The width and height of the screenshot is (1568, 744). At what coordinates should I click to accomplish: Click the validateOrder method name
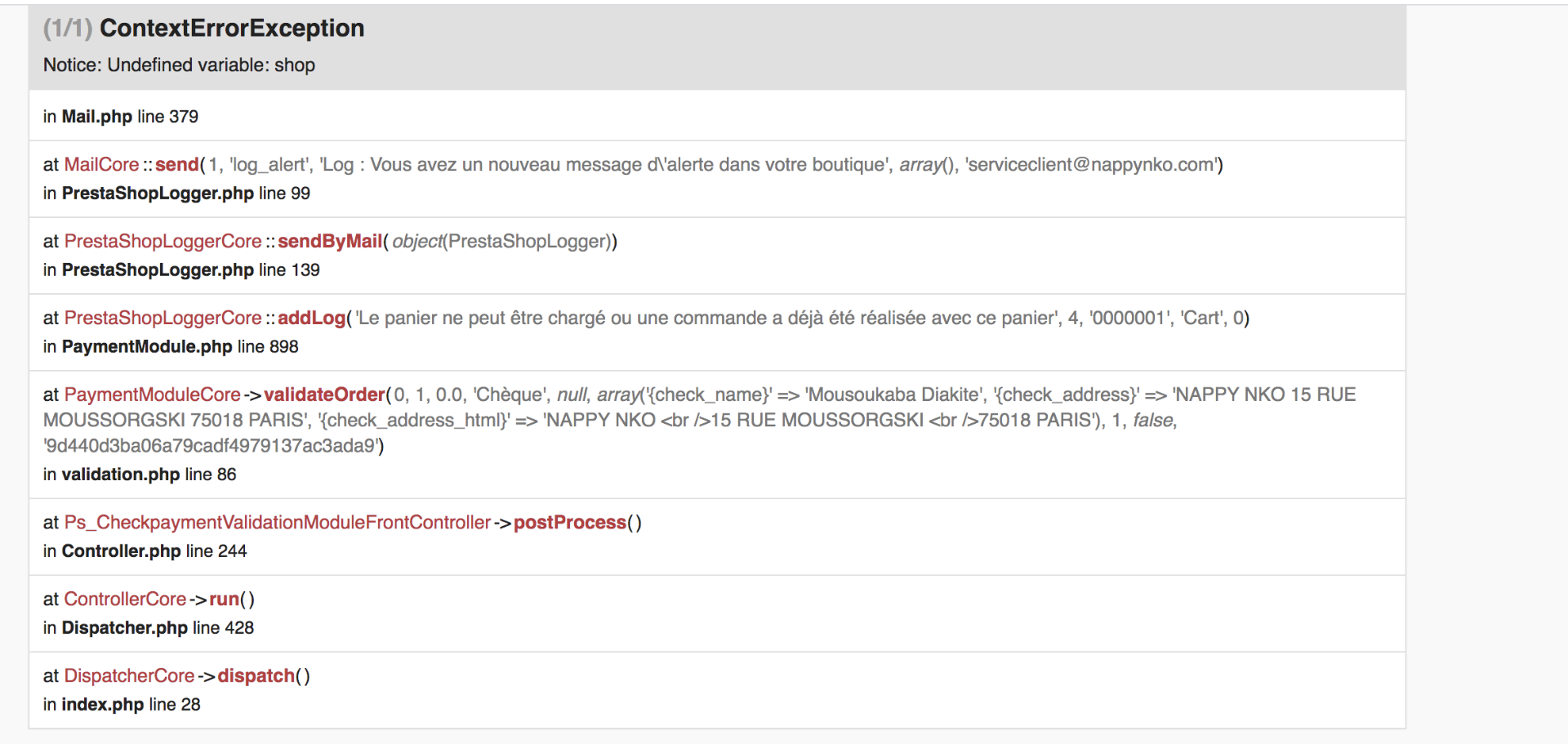323,395
